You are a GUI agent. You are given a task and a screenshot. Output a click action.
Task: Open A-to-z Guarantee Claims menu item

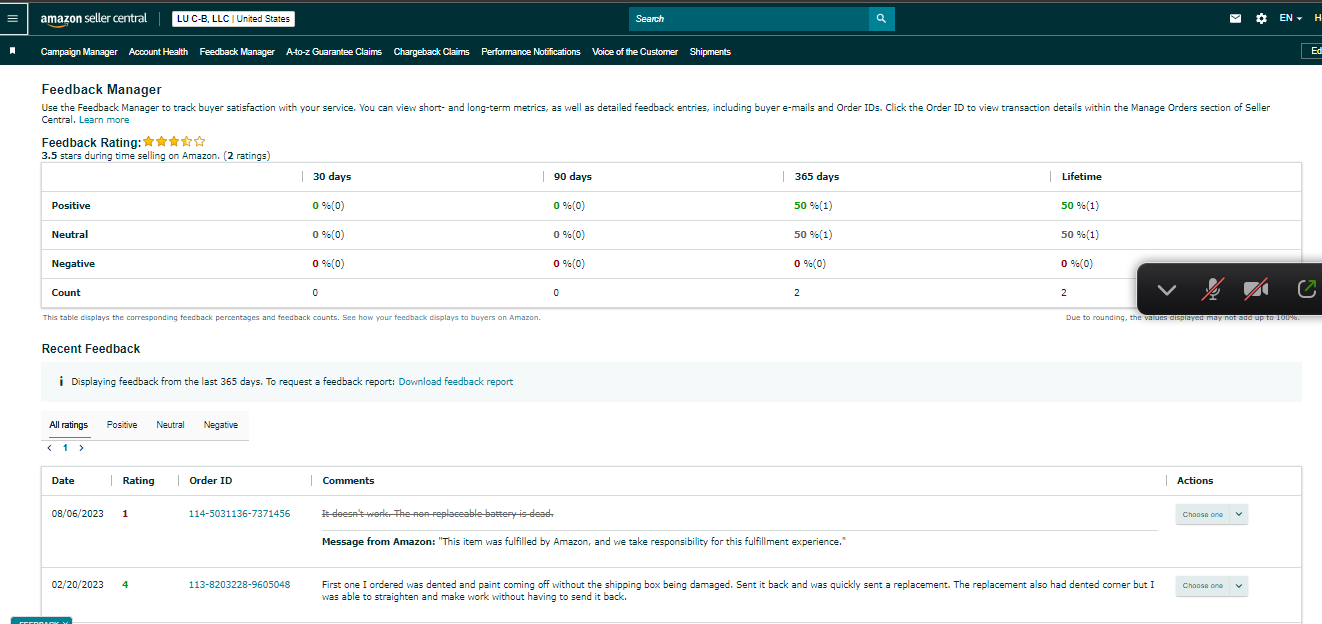[334, 52]
